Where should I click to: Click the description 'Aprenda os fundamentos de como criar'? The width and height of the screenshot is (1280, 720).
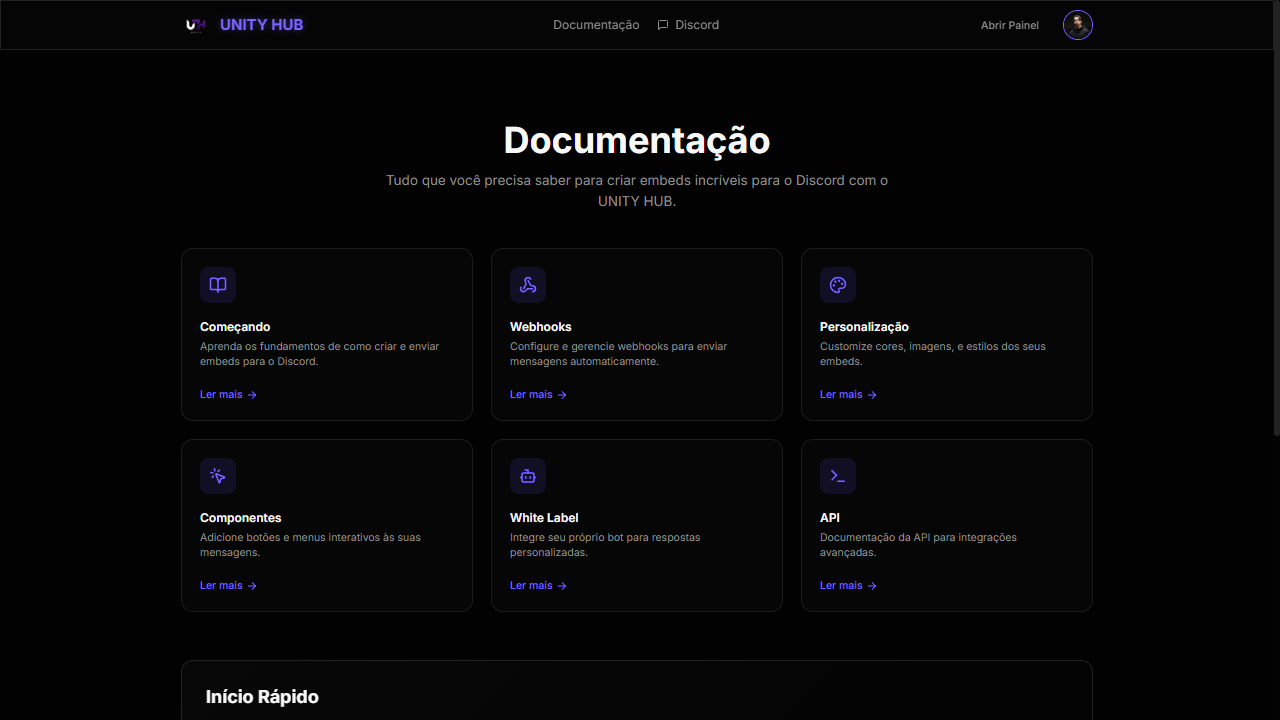[x=320, y=354]
